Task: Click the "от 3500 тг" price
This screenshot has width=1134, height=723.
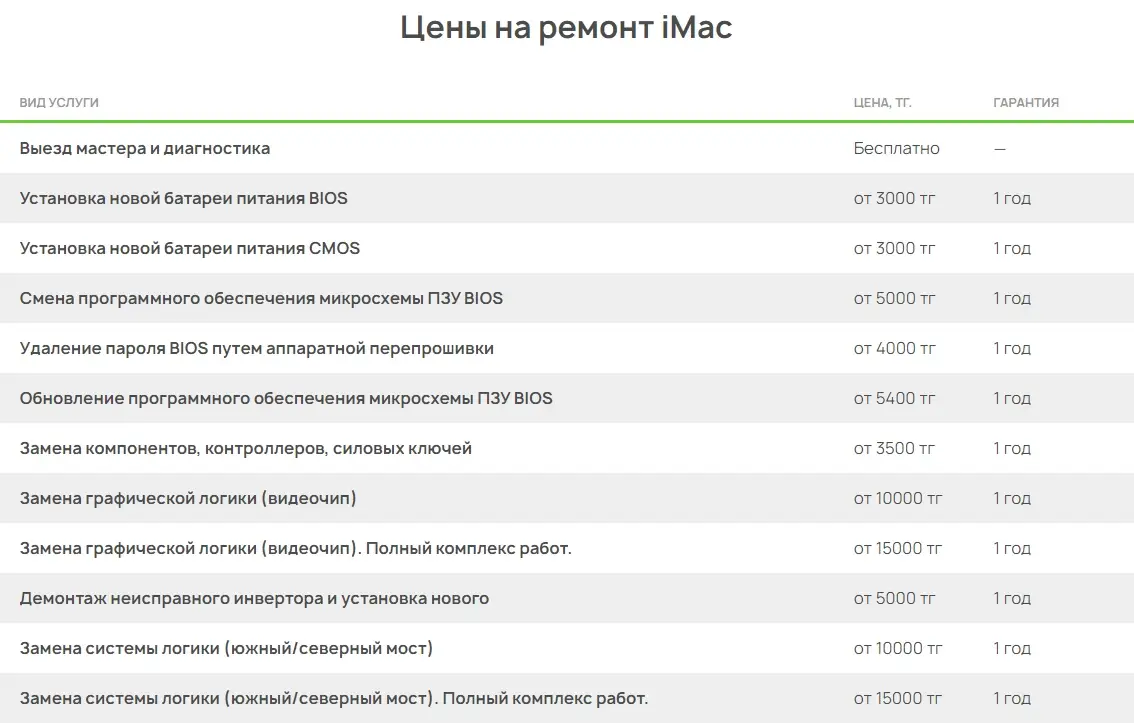Action: [894, 449]
